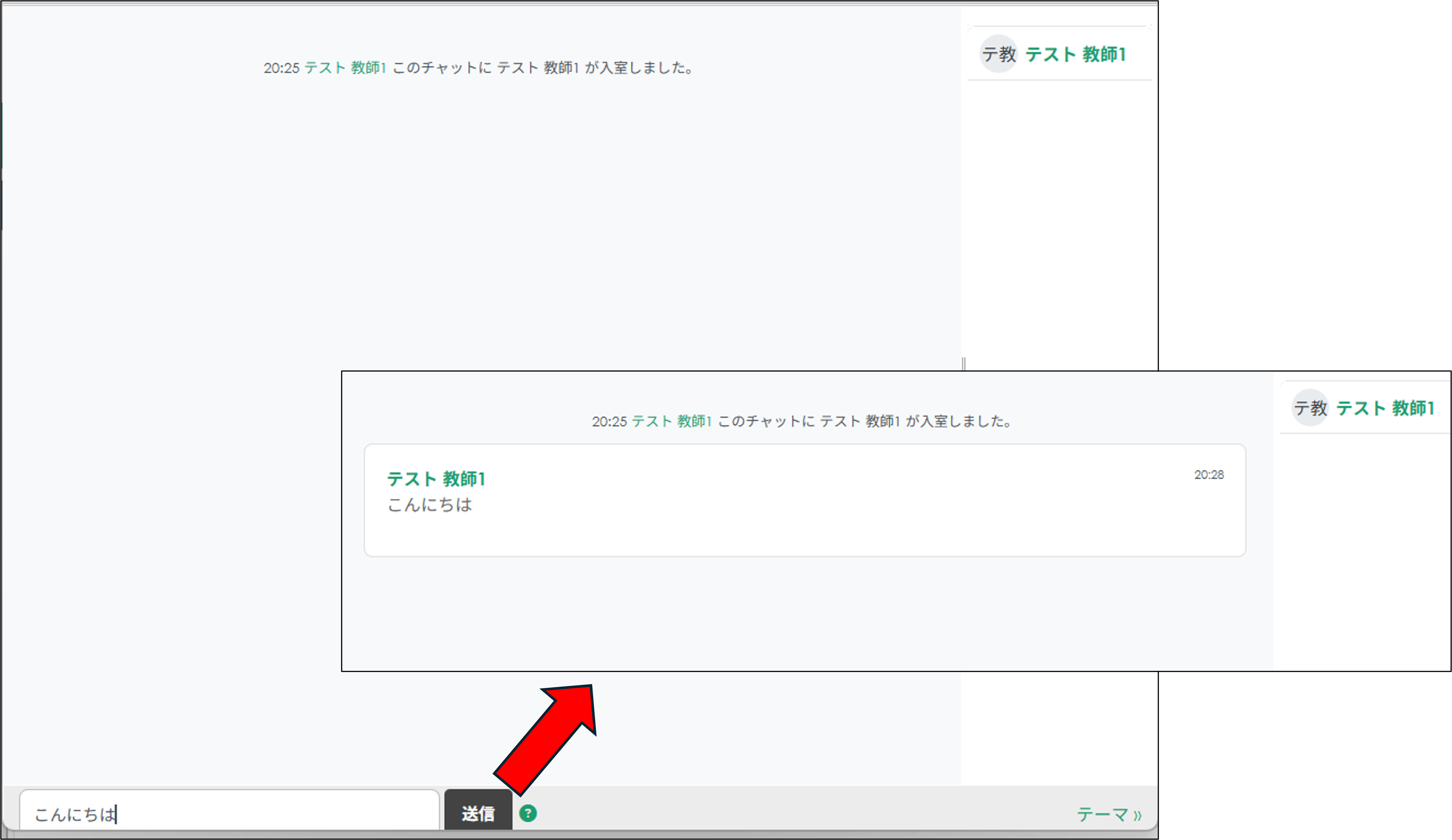Expand the テーマ chevron at the bottom right
This screenshot has width=1452, height=840.
click(x=1137, y=814)
